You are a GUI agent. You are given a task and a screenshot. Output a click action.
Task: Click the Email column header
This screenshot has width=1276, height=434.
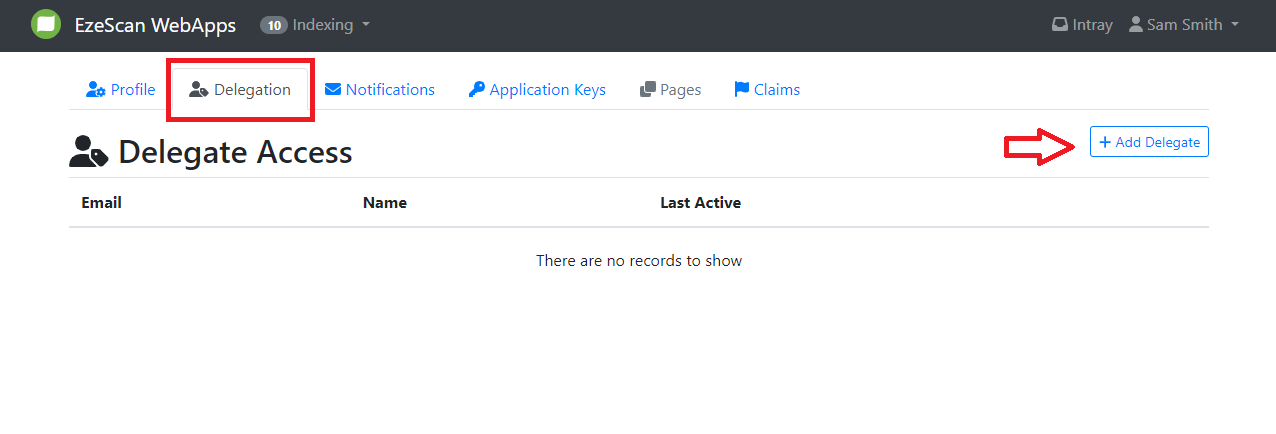pyautogui.click(x=101, y=203)
